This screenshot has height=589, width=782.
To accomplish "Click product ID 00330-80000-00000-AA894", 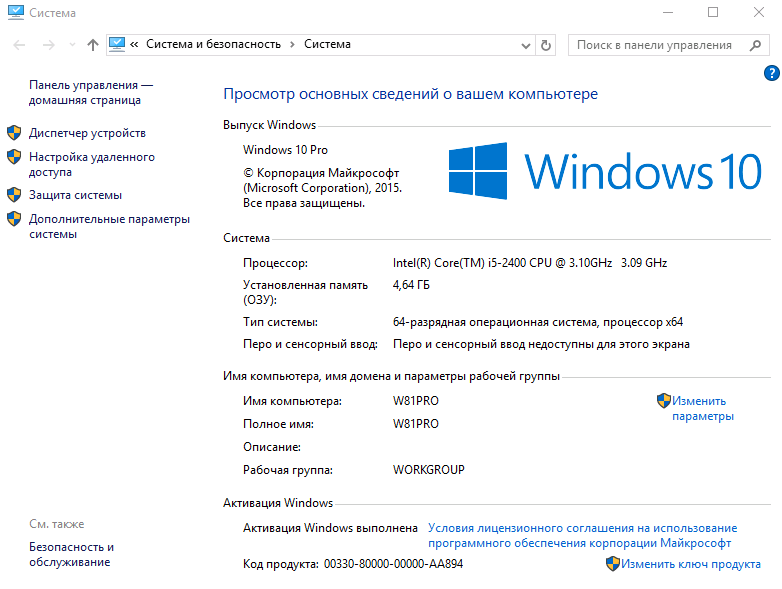I will [x=393, y=564].
